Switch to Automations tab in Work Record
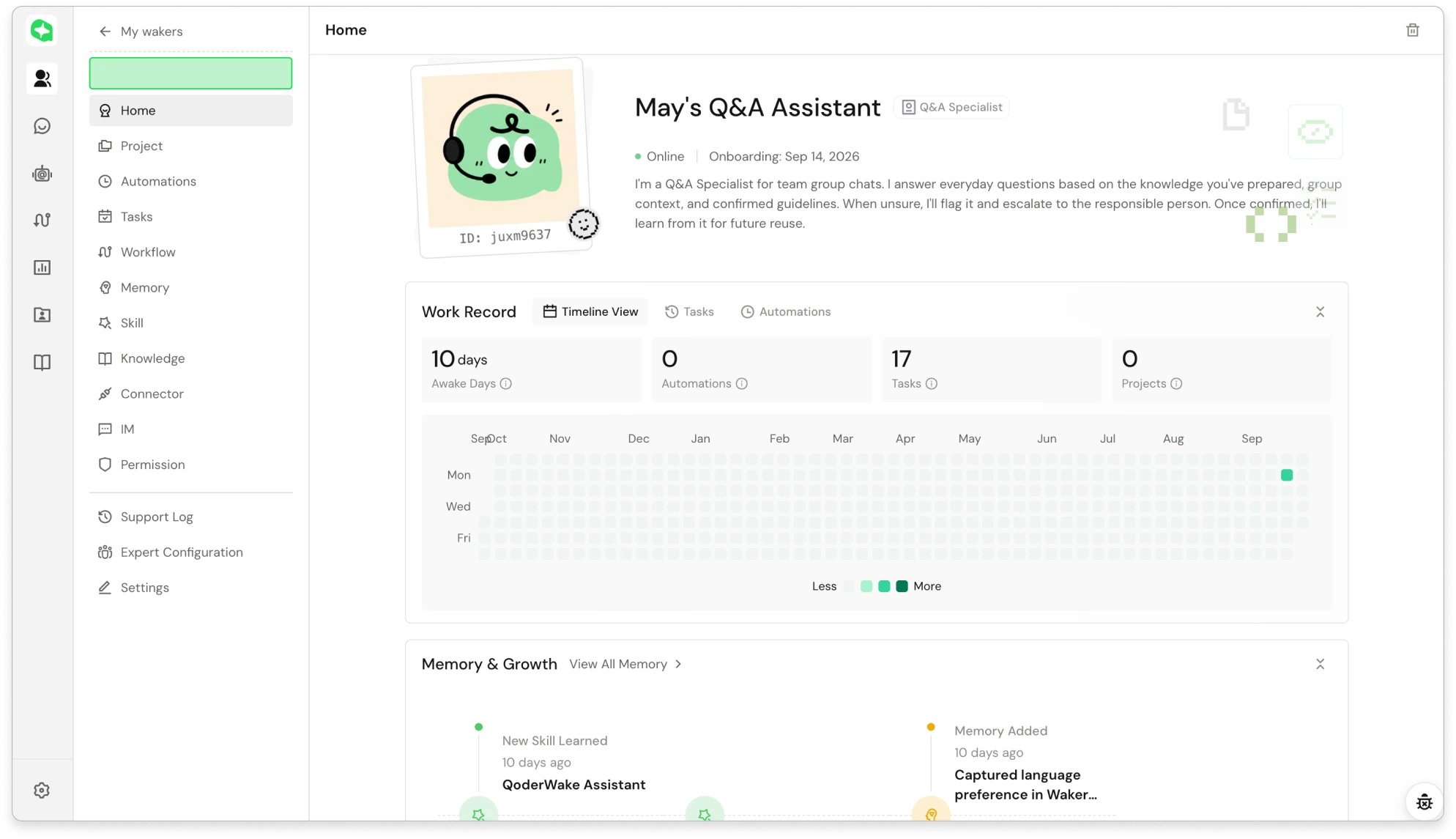Image resolution: width=1456 pixels, height=839 pixels. (x=785, y=311)
